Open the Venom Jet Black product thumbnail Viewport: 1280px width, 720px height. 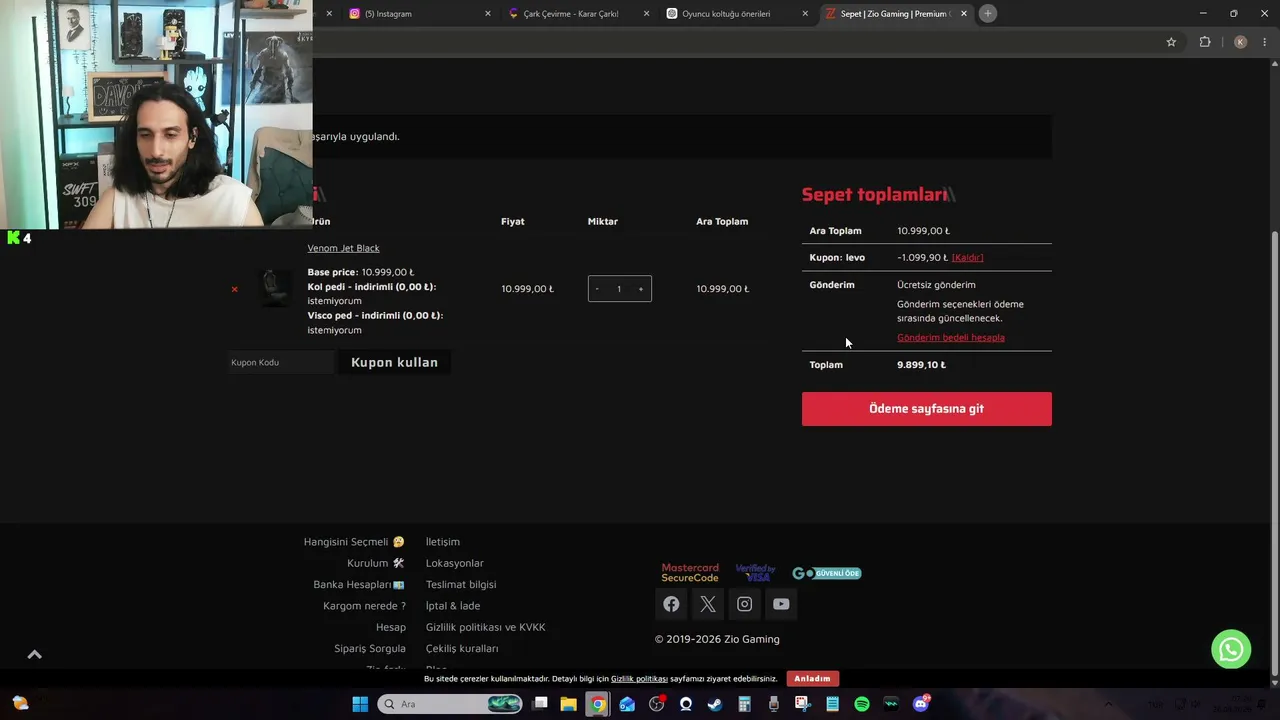[276, 288]
